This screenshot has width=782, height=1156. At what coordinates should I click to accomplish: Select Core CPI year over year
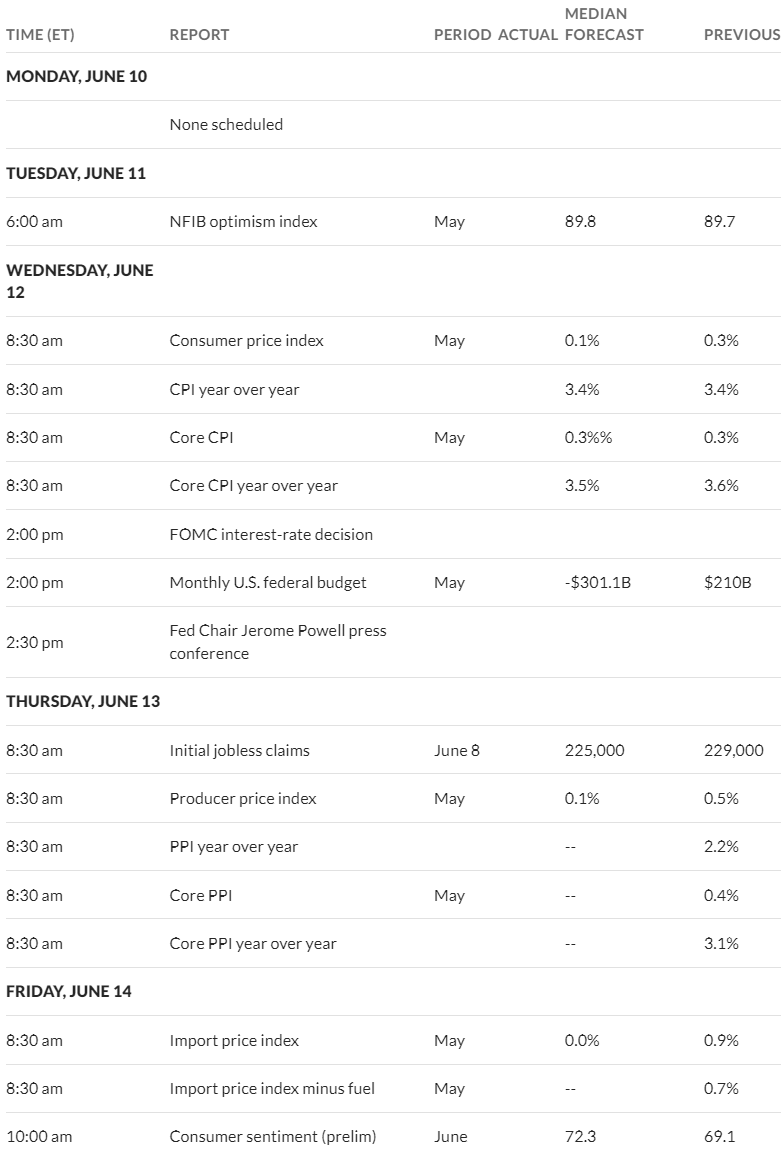[254, 486]
